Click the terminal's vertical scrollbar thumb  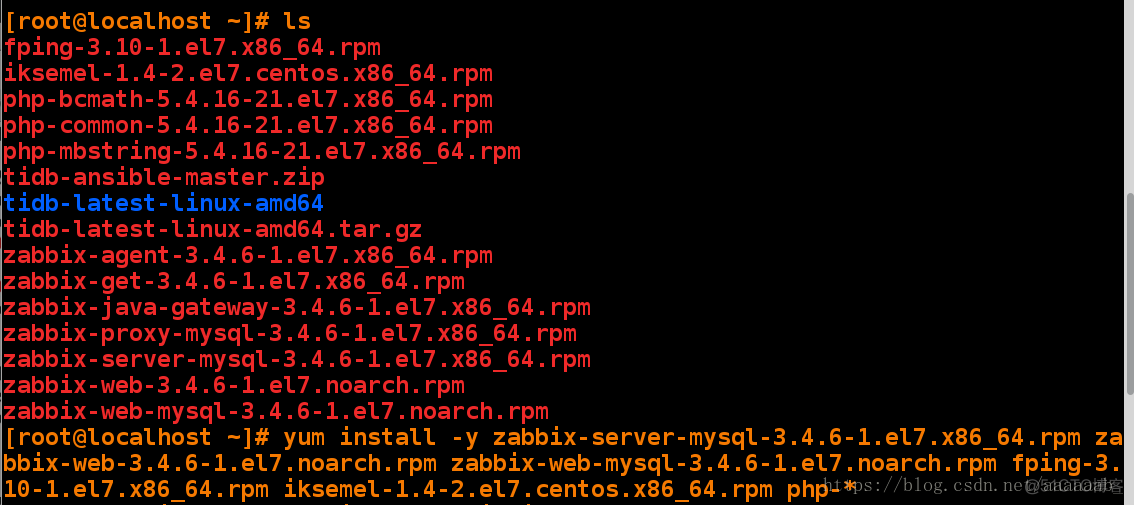coord(1130,294)
